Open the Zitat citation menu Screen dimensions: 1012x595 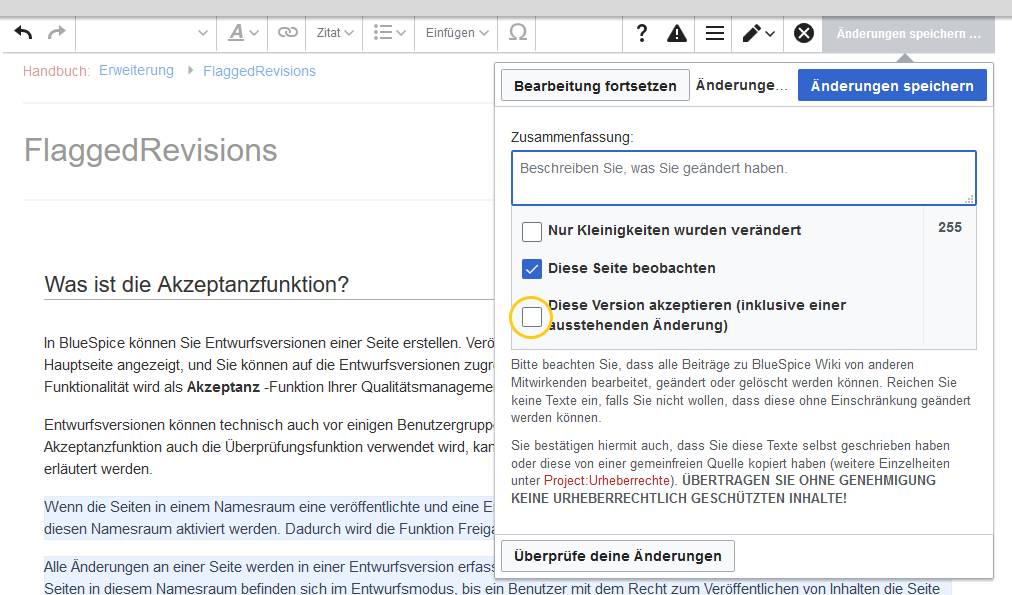coord(334,33)
